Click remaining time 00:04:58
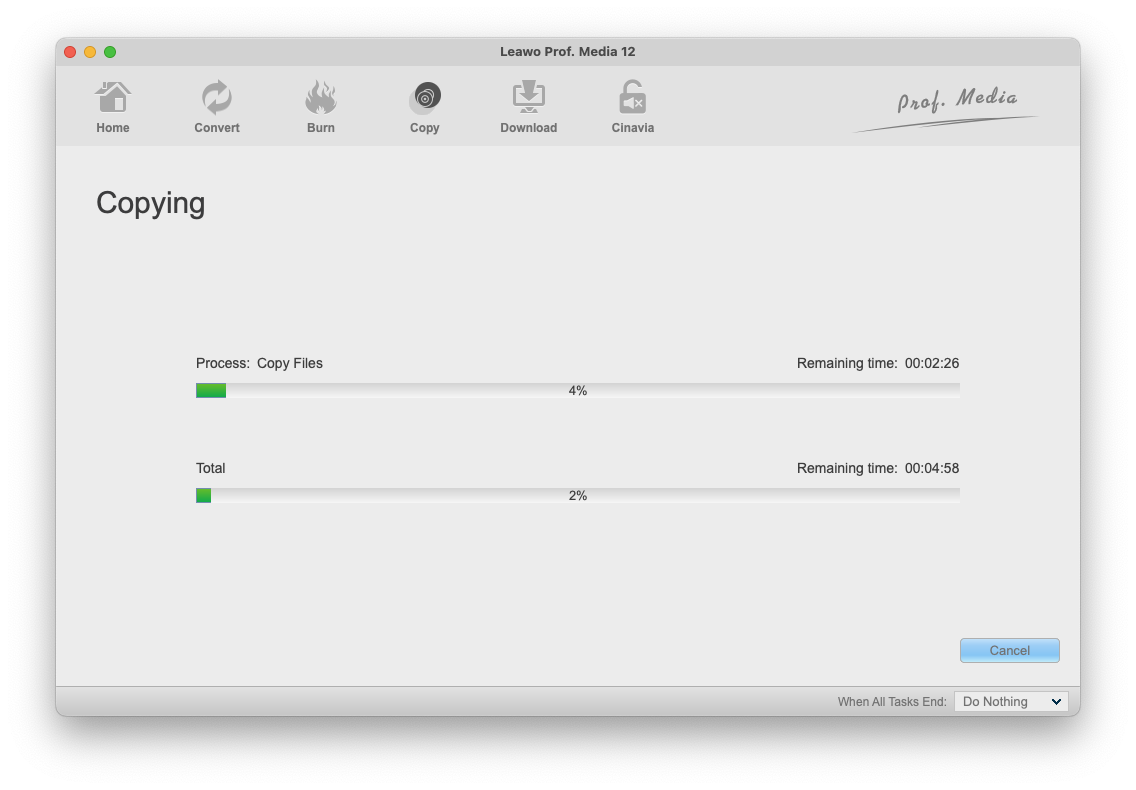 [x=877, y=468]
